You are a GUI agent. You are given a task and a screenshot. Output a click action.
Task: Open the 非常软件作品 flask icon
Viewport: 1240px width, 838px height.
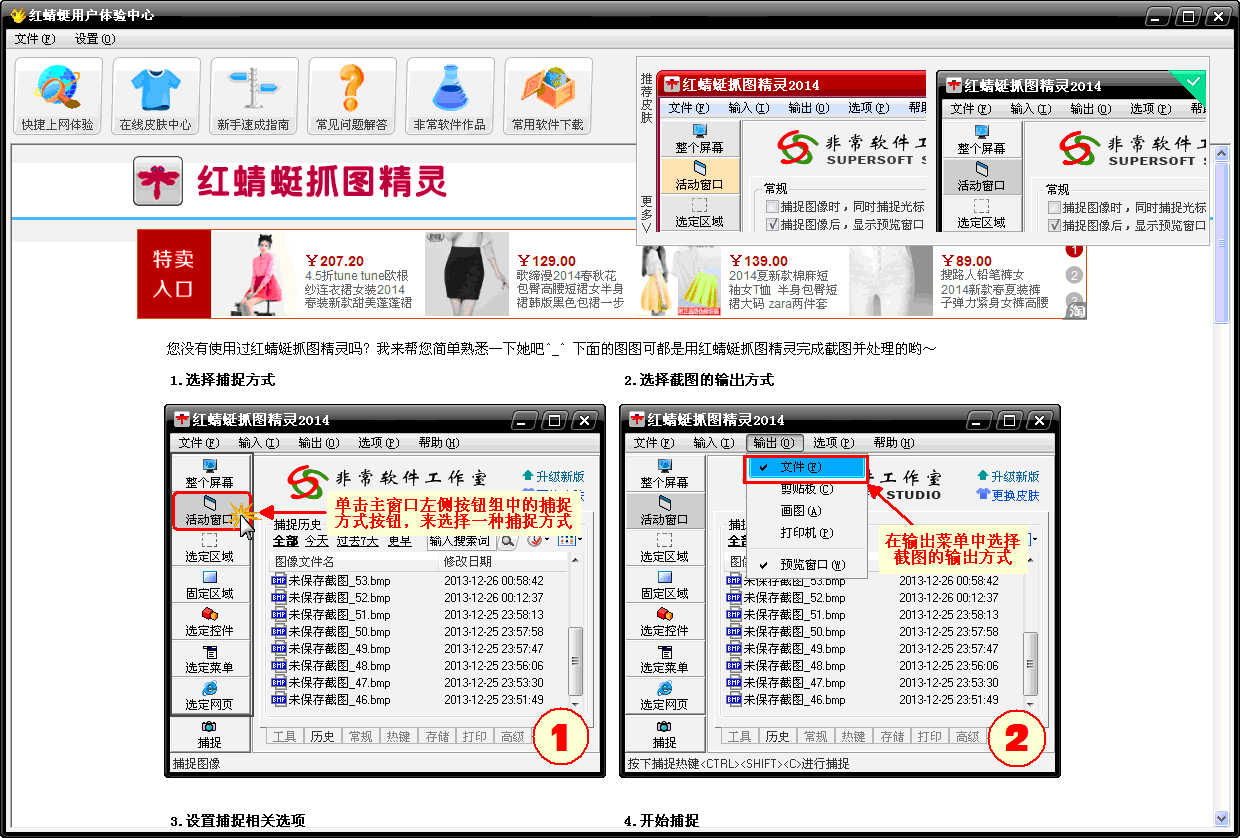450,95
